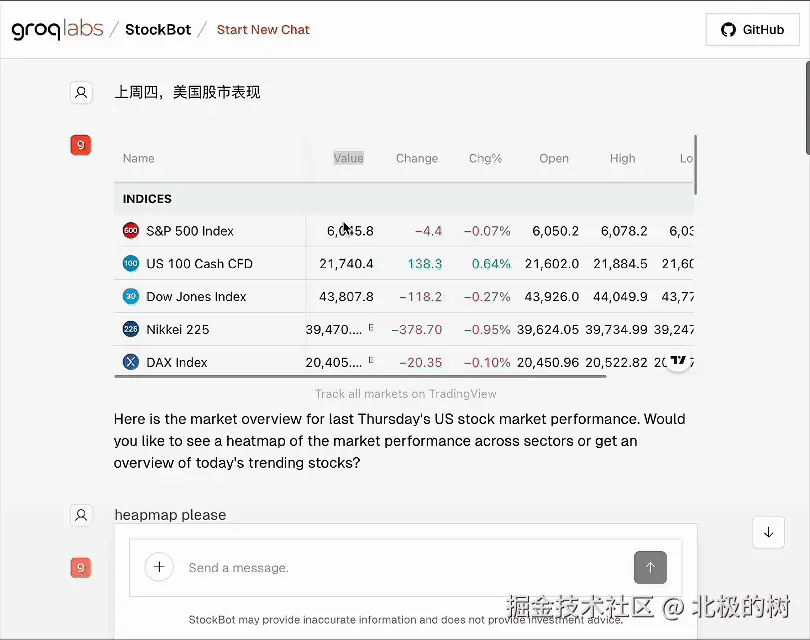The image size is (810, 640).
Task: Sort by the Value column header
Action: [349, 158]
